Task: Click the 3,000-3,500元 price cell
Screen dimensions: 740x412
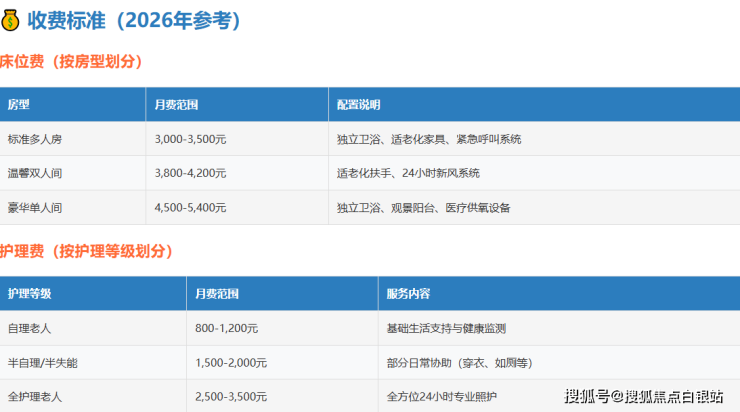Action: tap(190, 139)
